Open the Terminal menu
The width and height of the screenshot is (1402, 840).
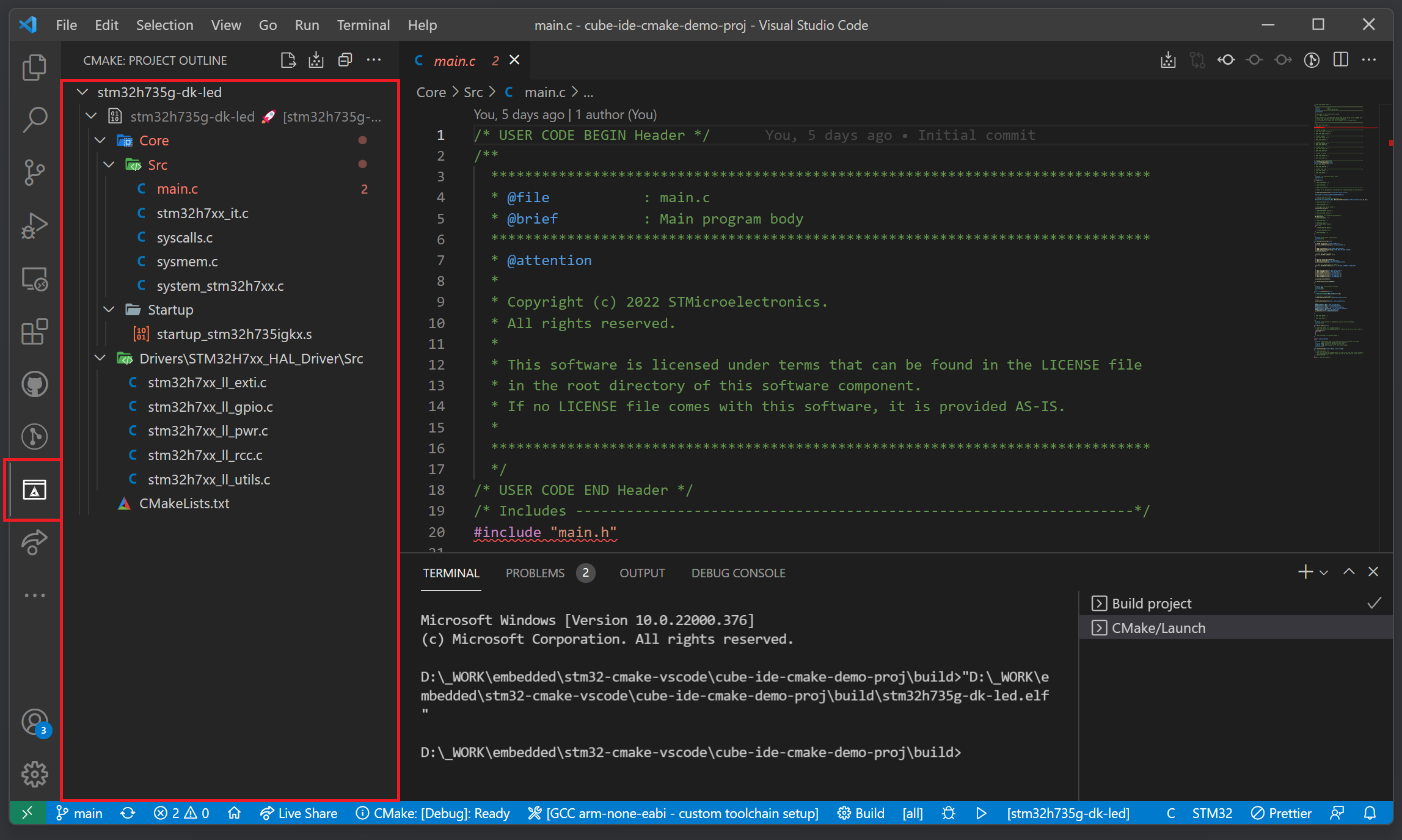point(363,25)
